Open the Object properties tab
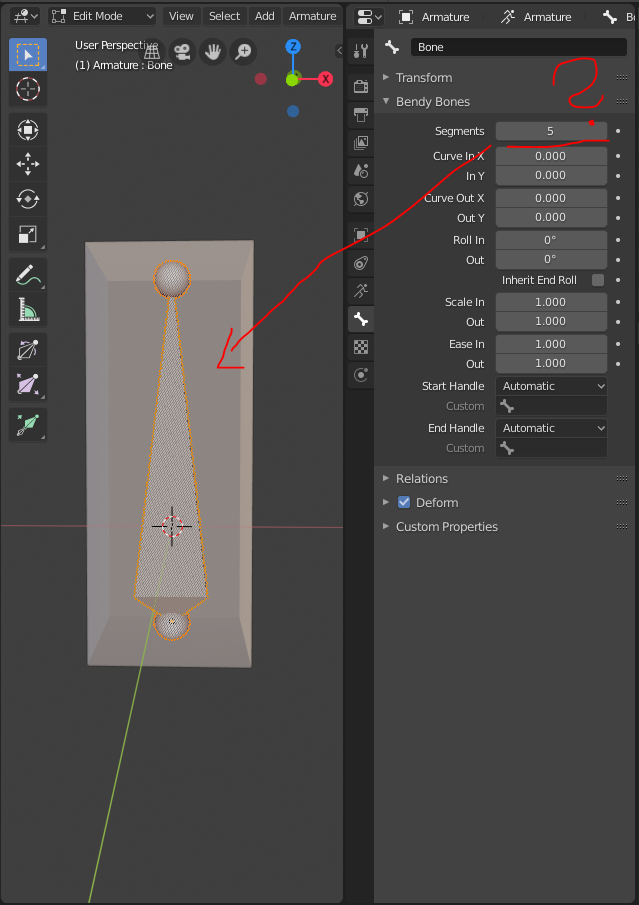 coord(361,234)
